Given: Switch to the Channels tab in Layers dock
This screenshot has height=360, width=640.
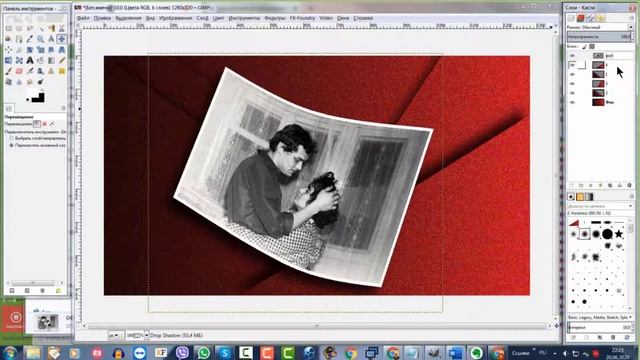Looking at the screenshot, I should click(x=580, y=18).
